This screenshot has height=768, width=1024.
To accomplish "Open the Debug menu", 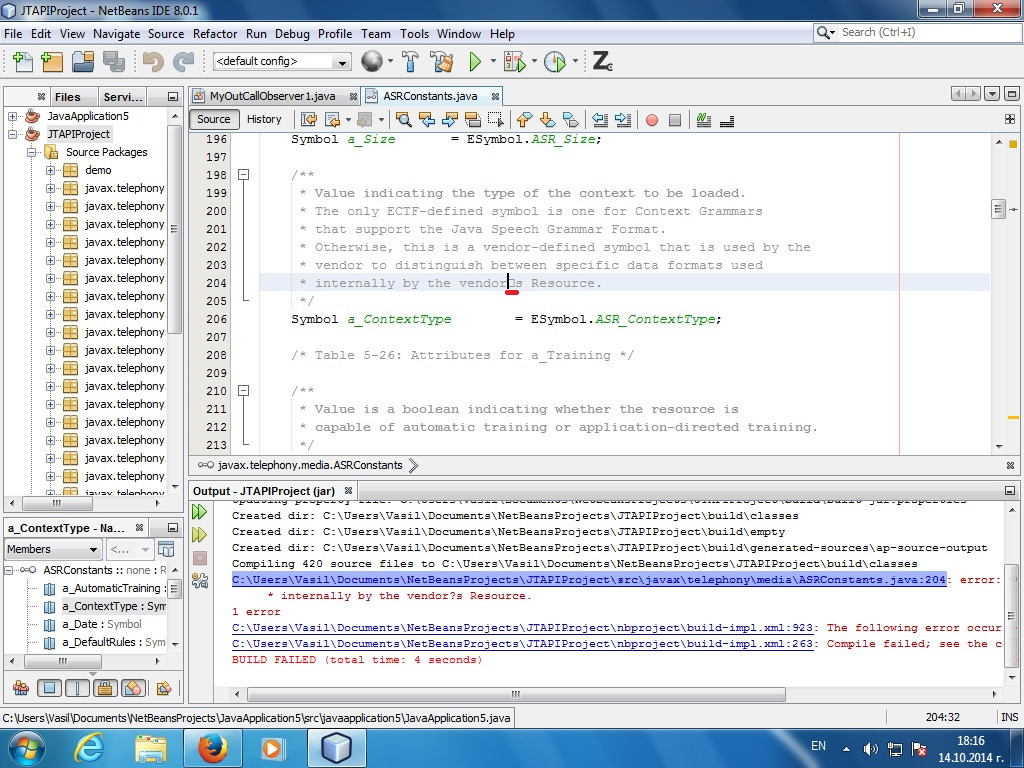I will point(292,34).
